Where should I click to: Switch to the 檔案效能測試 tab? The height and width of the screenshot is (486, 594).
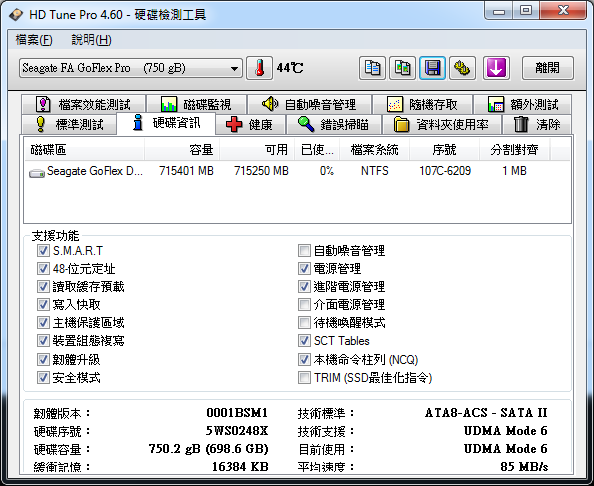pyautogui.click(x=83, y=105)
